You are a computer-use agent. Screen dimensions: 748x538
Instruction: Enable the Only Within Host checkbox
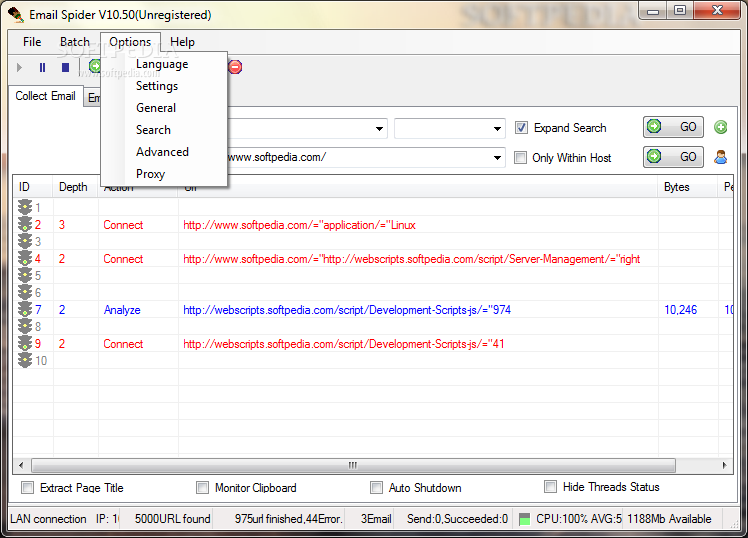pos(520,157)
